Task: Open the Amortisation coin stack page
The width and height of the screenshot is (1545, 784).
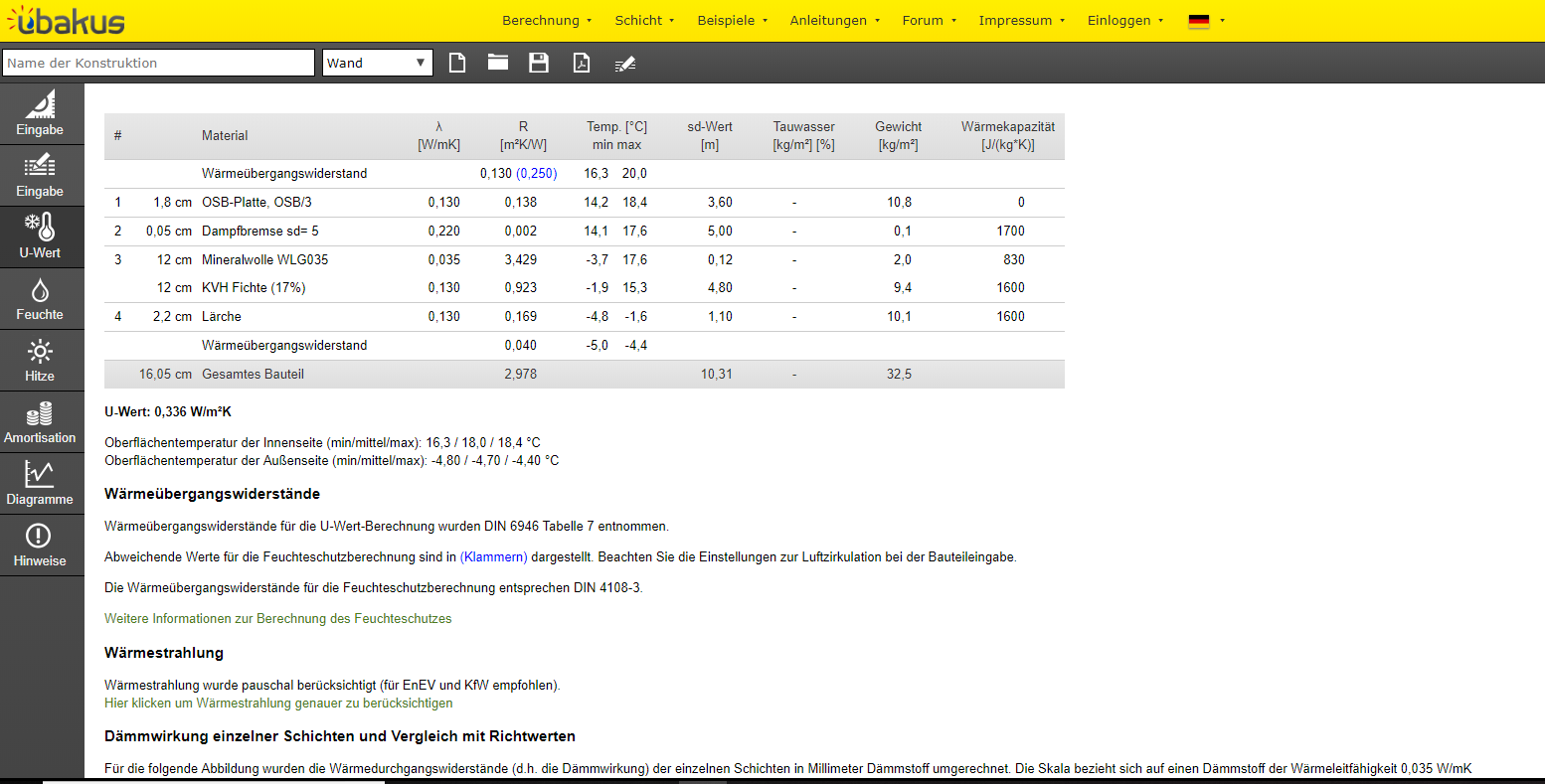Action: pos(40,421)
